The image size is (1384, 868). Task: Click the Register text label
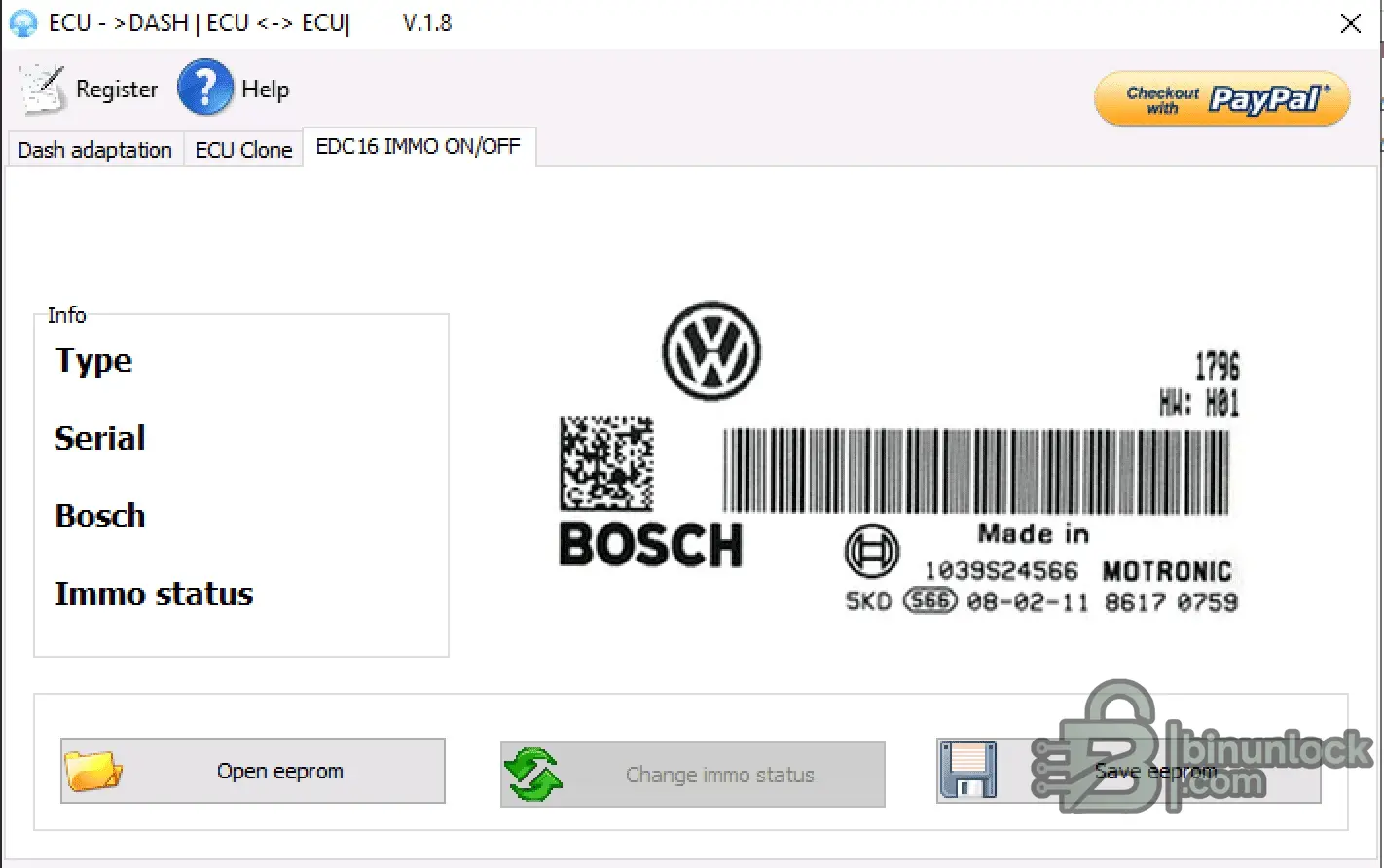point(117,90)
